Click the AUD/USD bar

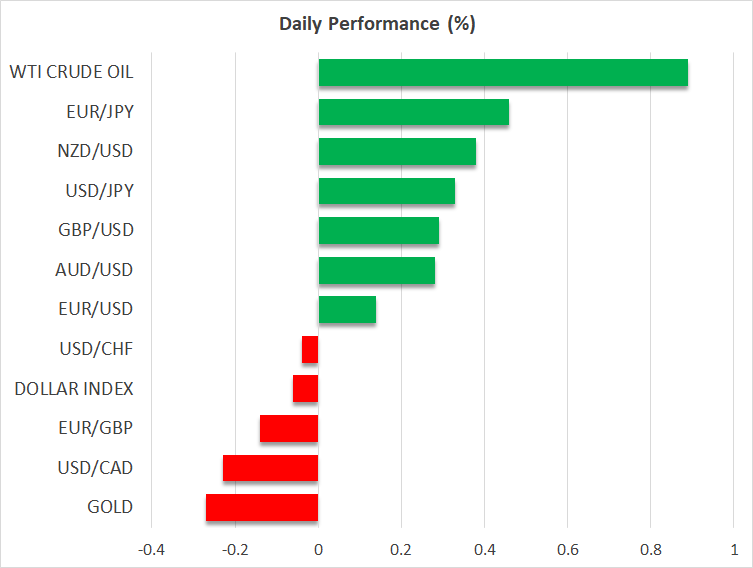(376, 270)
